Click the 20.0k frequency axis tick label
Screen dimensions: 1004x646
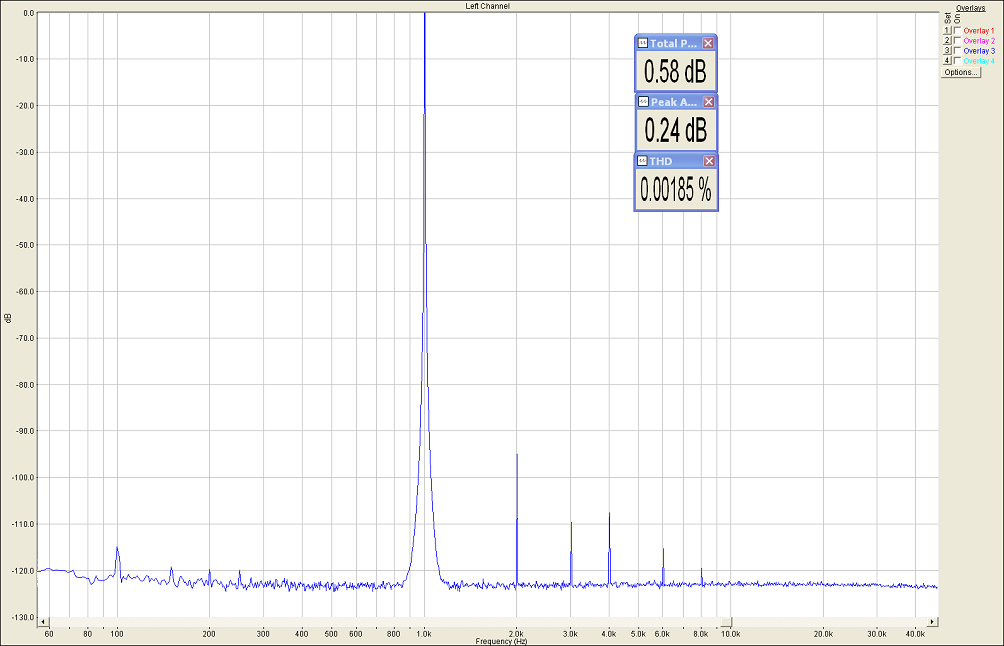point(823,634)
